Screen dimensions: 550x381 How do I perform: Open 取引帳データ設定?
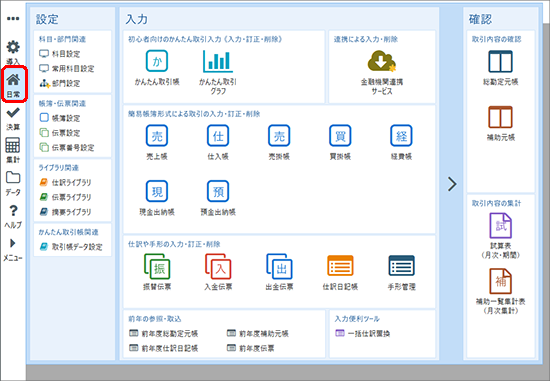[x=71, y=247]
